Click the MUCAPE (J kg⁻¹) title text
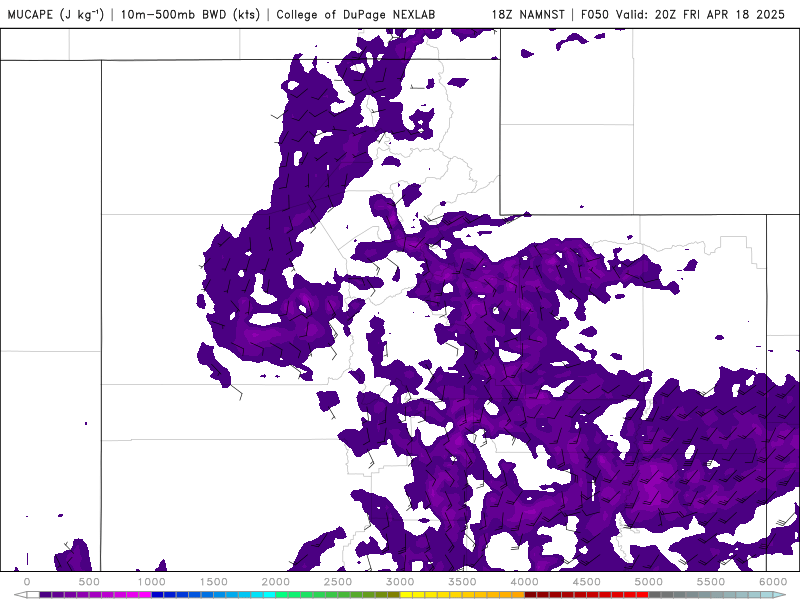The image size is (800, 600). pos(56,14)
